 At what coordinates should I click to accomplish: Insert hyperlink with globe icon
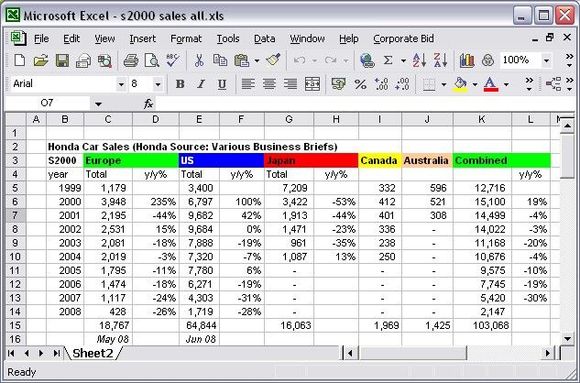tap(367, 60)
